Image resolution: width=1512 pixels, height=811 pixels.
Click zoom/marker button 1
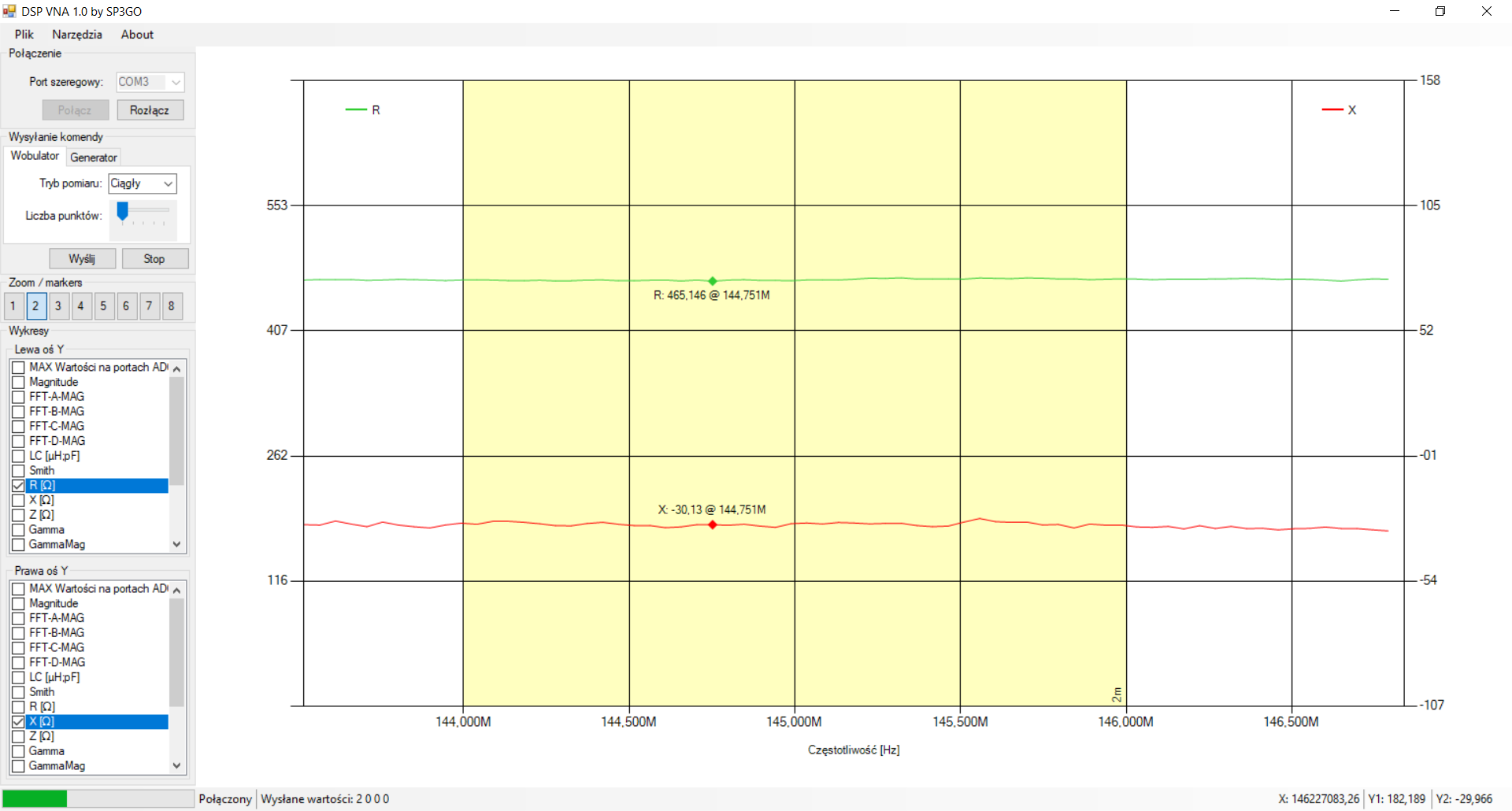[x=13, y=306]
